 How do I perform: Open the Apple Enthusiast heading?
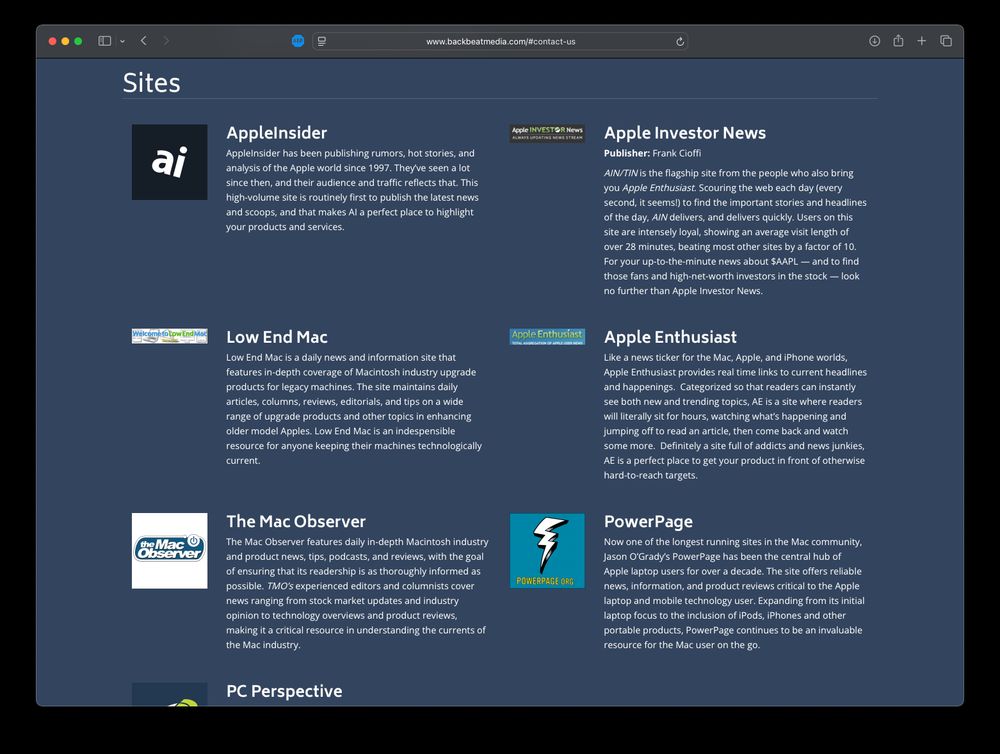(x=670, y=337)
